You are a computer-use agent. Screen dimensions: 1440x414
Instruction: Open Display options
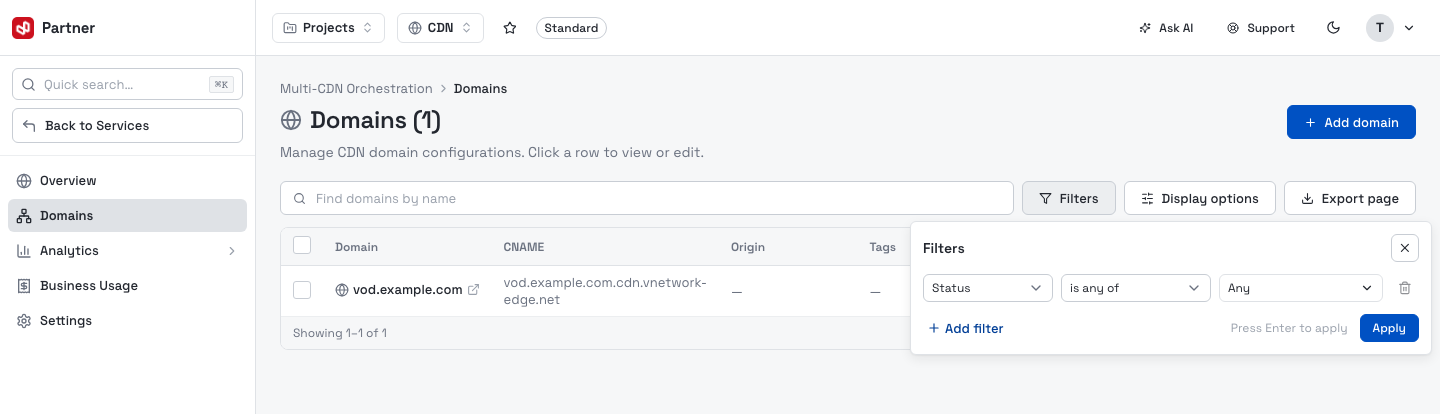[x=1200, y=198]
